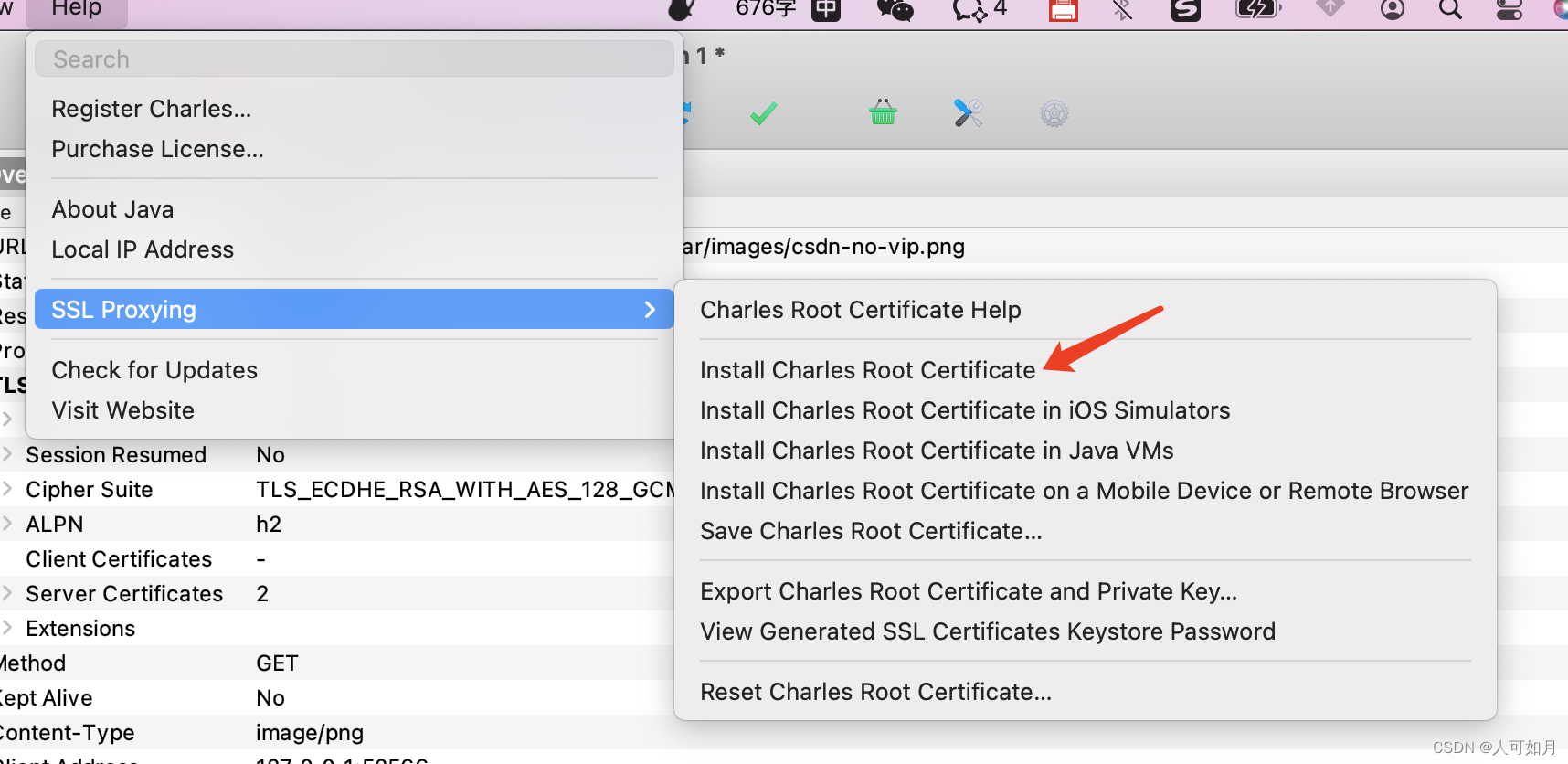Choose Install Certificate on Mobile Device or Remote Browser

(x=1085, y=491)
